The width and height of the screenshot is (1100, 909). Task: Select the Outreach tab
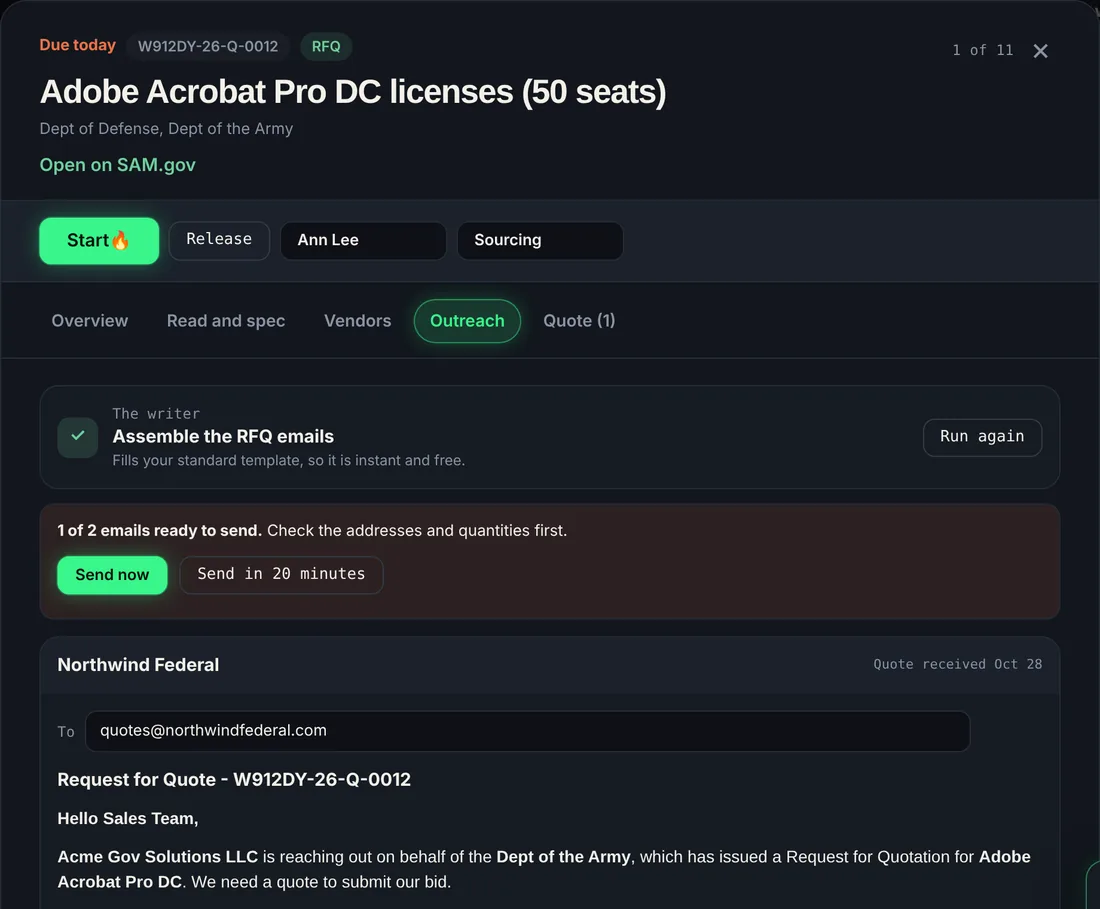(467, 321)
